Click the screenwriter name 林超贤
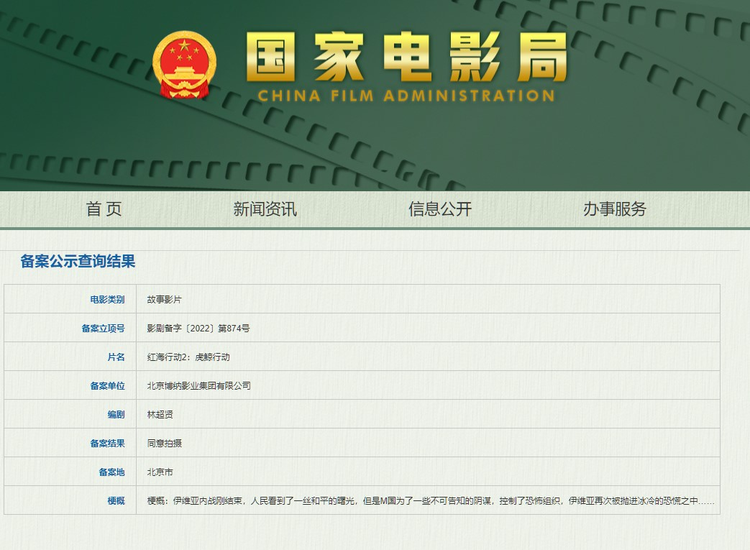The width and height of the screenshot is (750, 550). pyautogui.click(x=160, y=414)
